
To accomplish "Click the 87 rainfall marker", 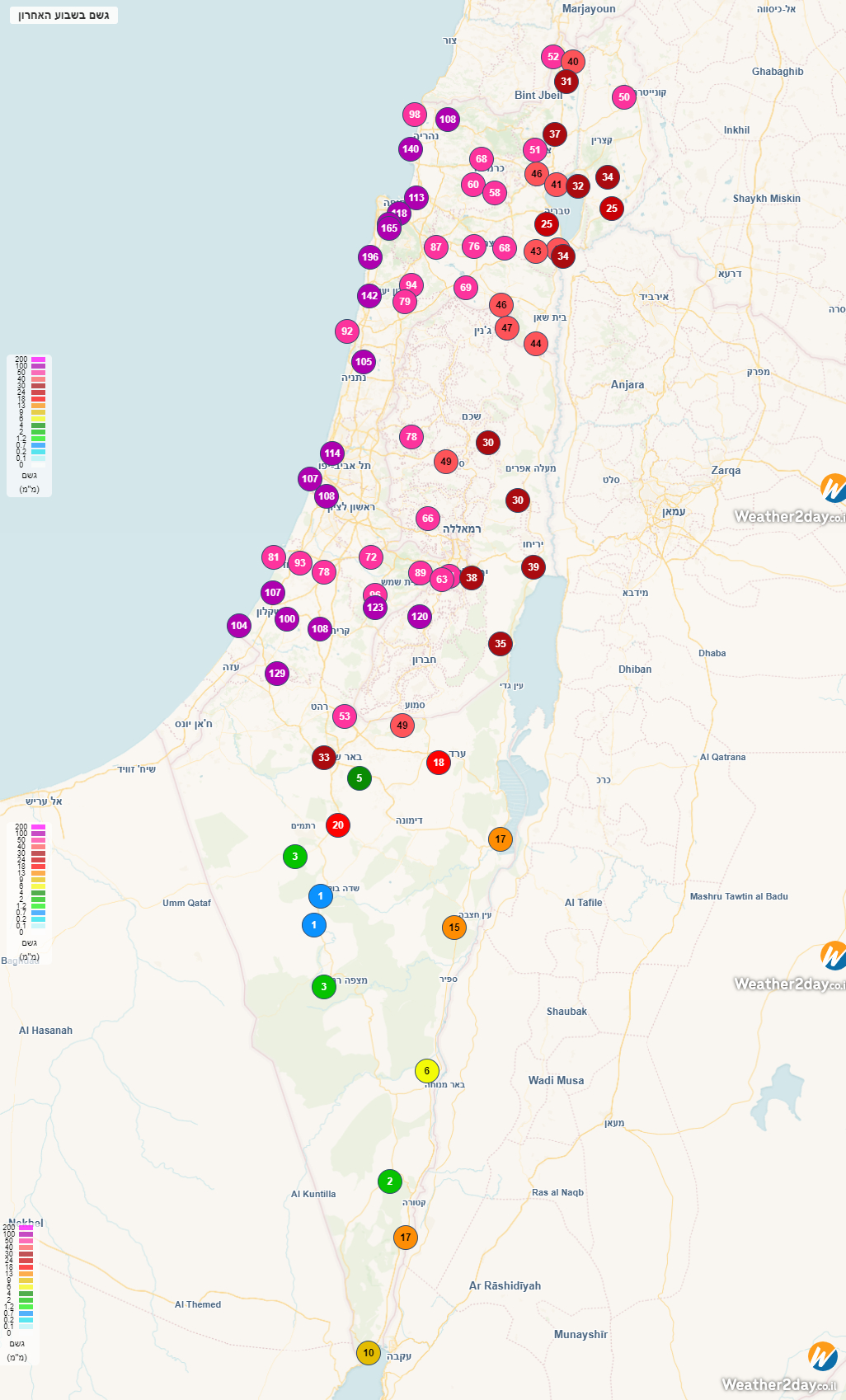I will point(436,247).
